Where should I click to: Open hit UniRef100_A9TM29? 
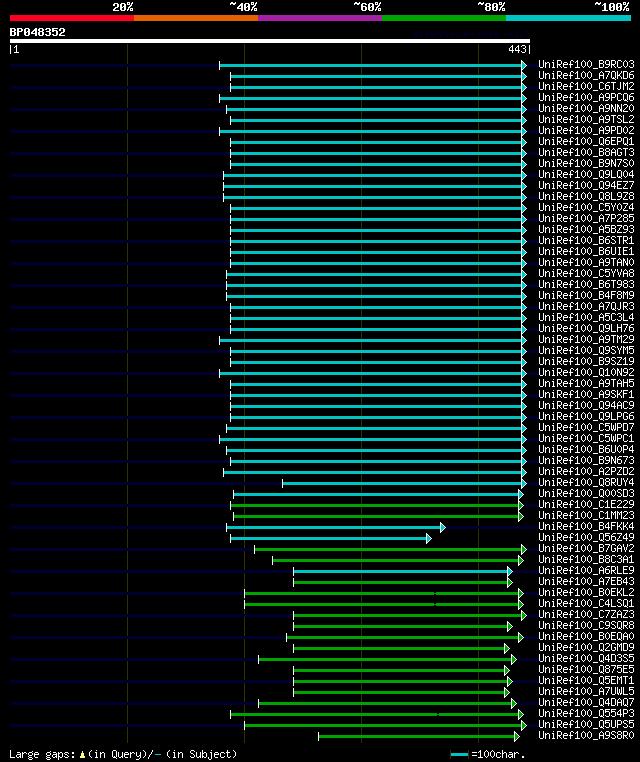(586, 339)
